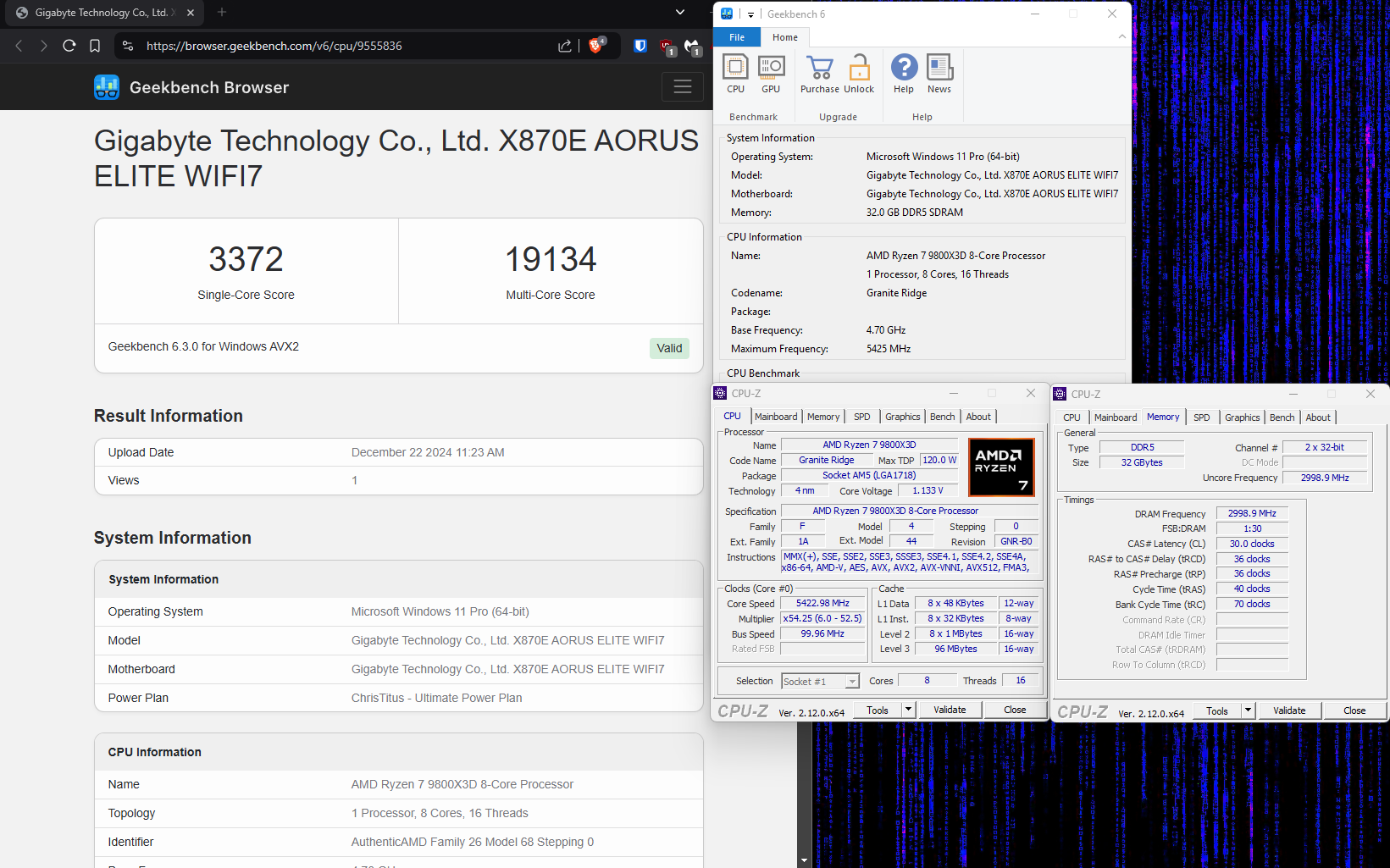Open the File menu in Geekbench 6
The height and width of the screenshot is (868, 1390).
pyautogui.click(x=737, y=37)
